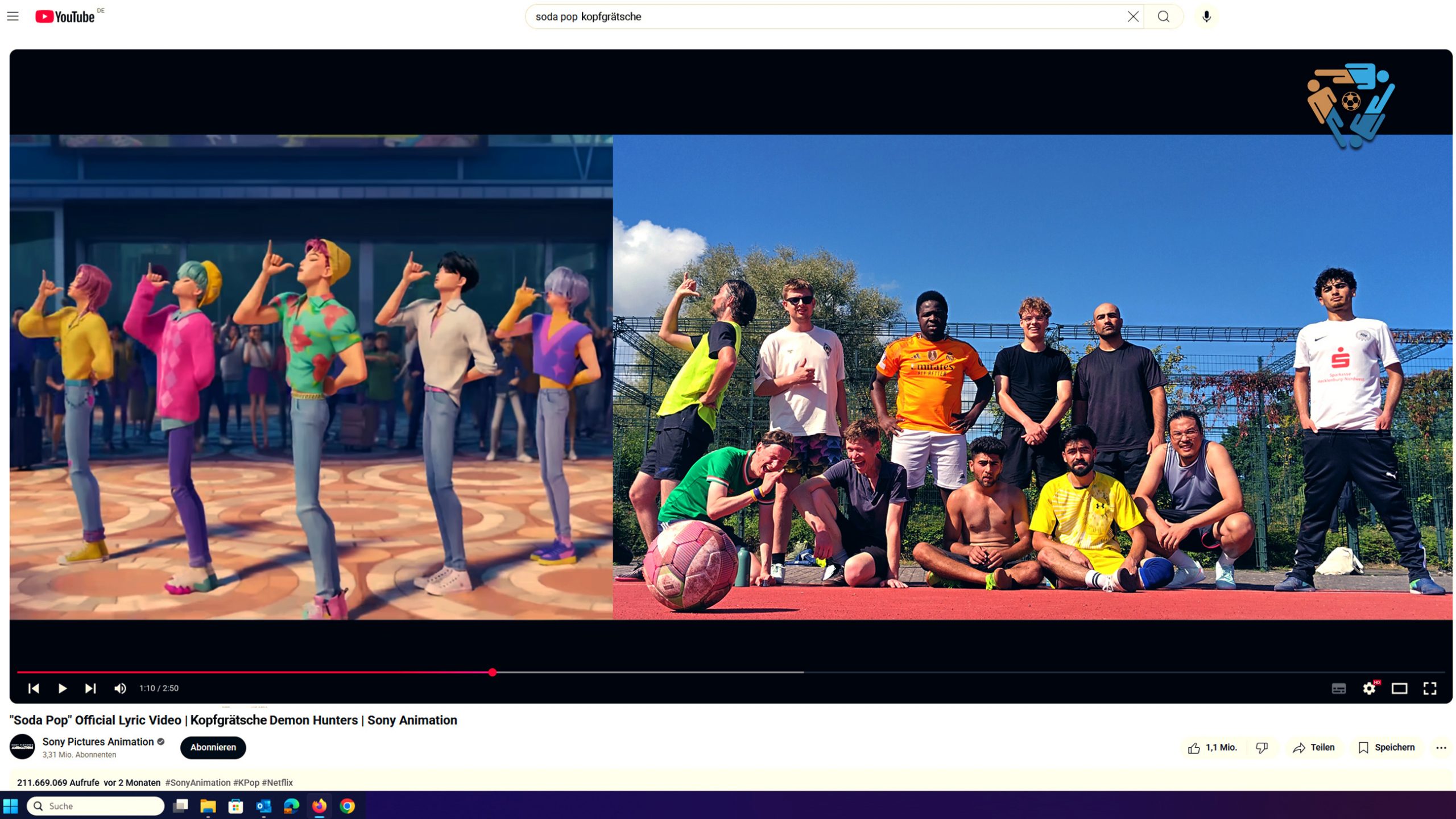
Task: Toggle subtitles on the player
Action: (x=1339, y=689)
